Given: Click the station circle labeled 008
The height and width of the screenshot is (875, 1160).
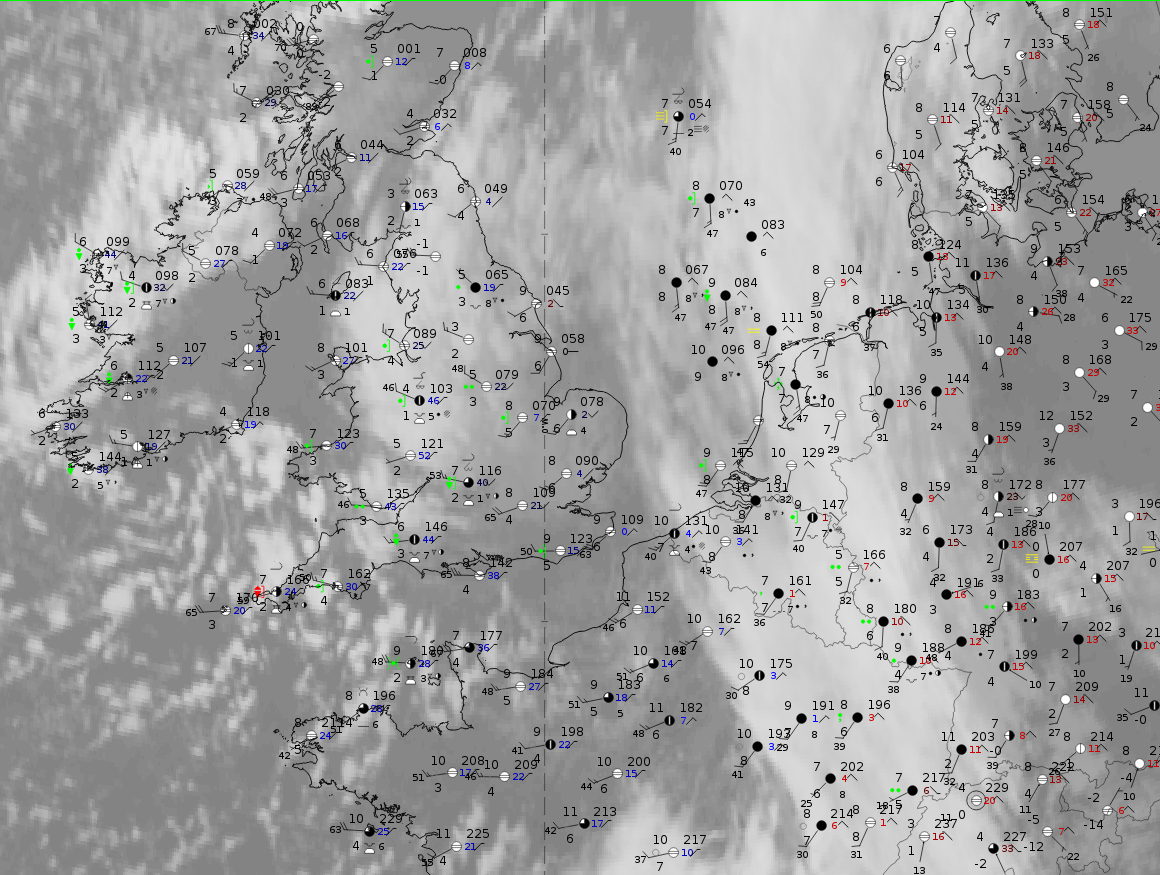Looking at the screenshot, I should click(452, 66).
